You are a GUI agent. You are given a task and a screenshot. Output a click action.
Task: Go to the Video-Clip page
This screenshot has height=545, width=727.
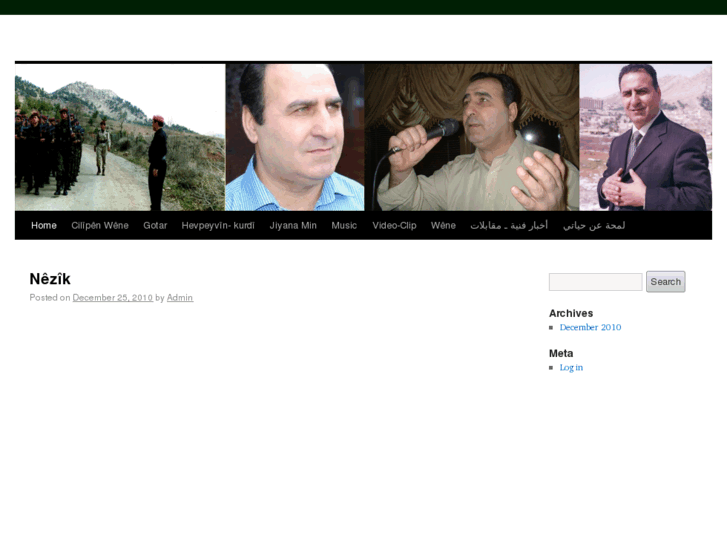394,225
